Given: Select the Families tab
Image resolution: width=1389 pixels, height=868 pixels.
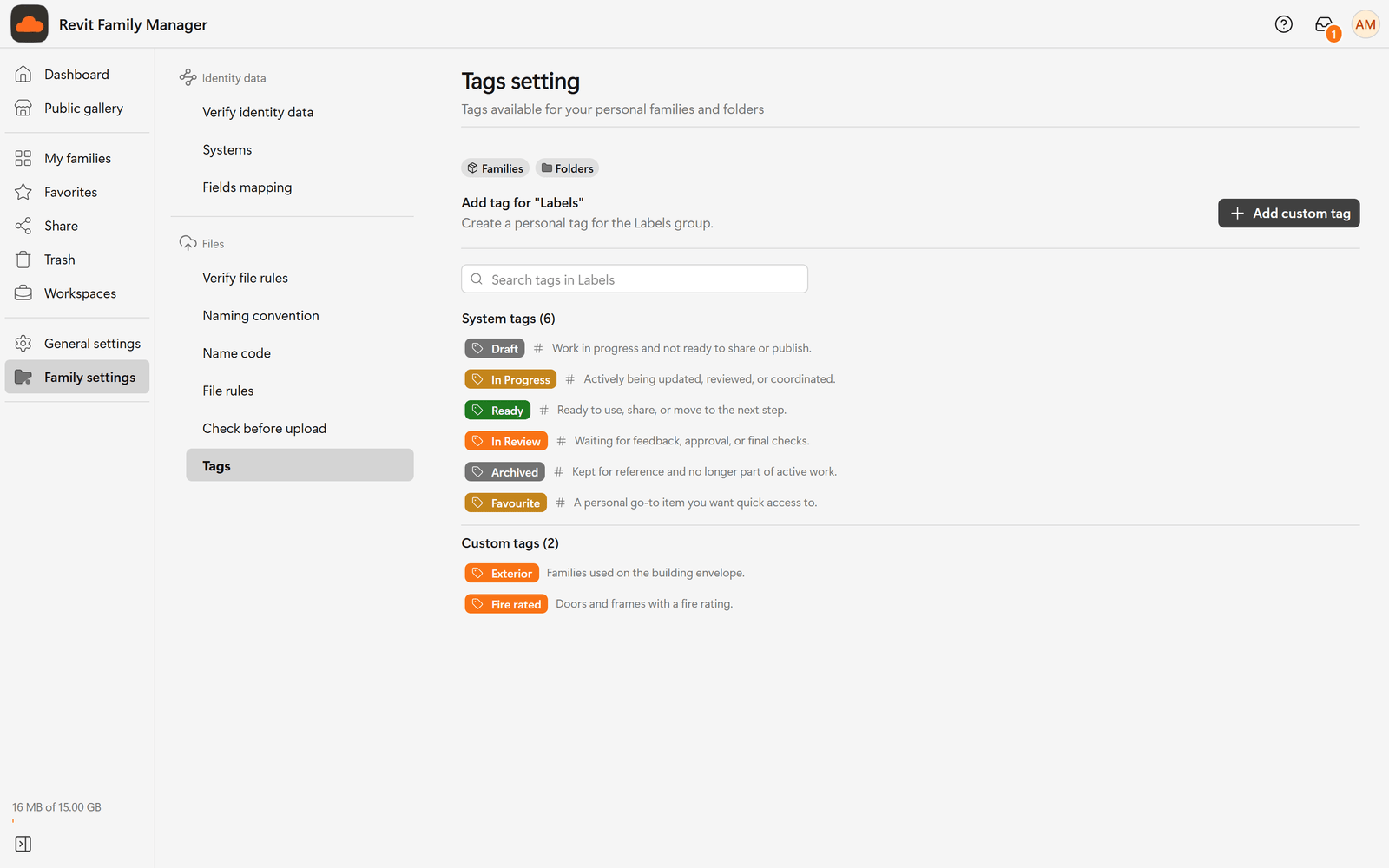Looking at the screenshot, I should (495, 168).
